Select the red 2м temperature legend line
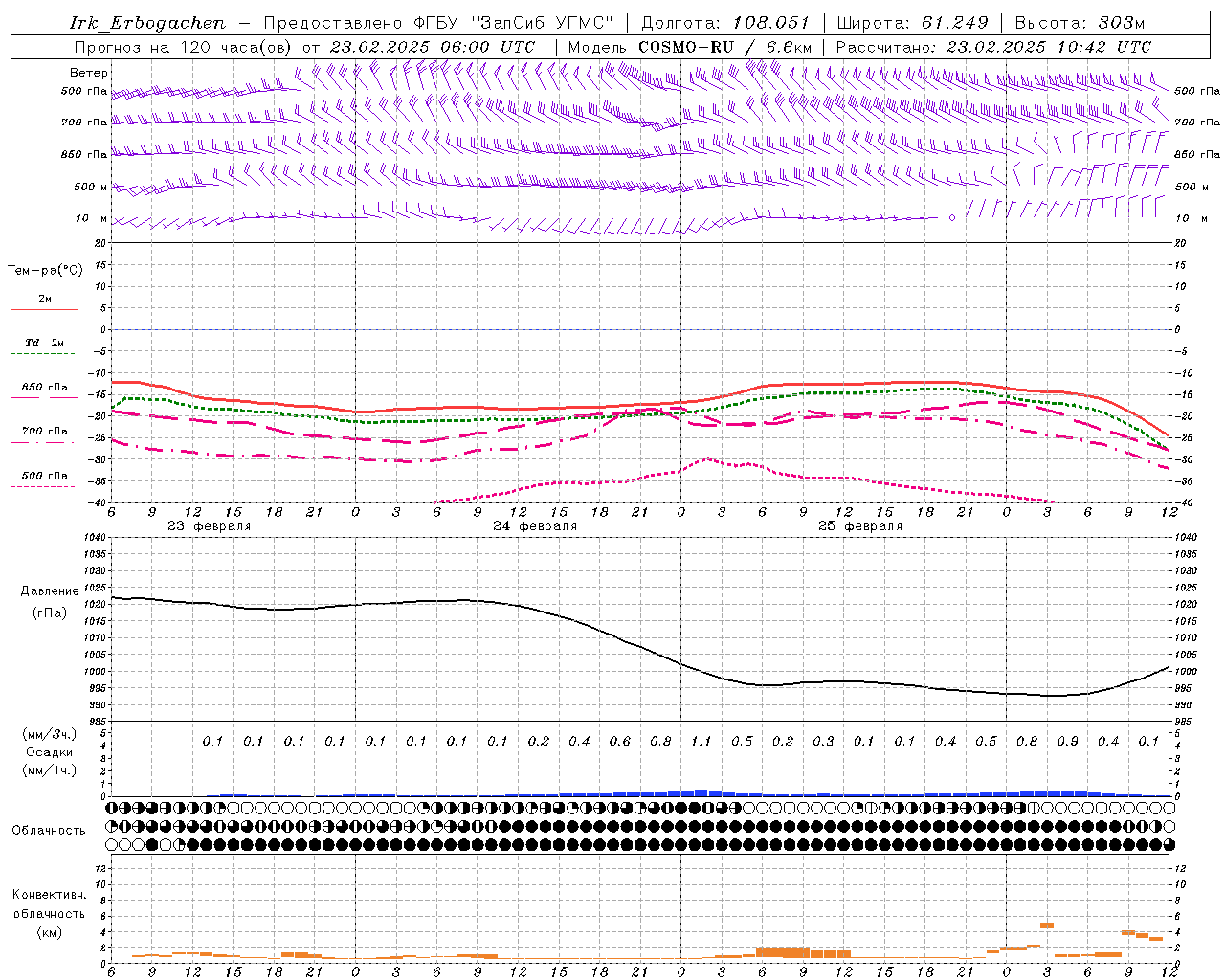1225x980 pixels. pyautogui.click(x=44, y=309)
